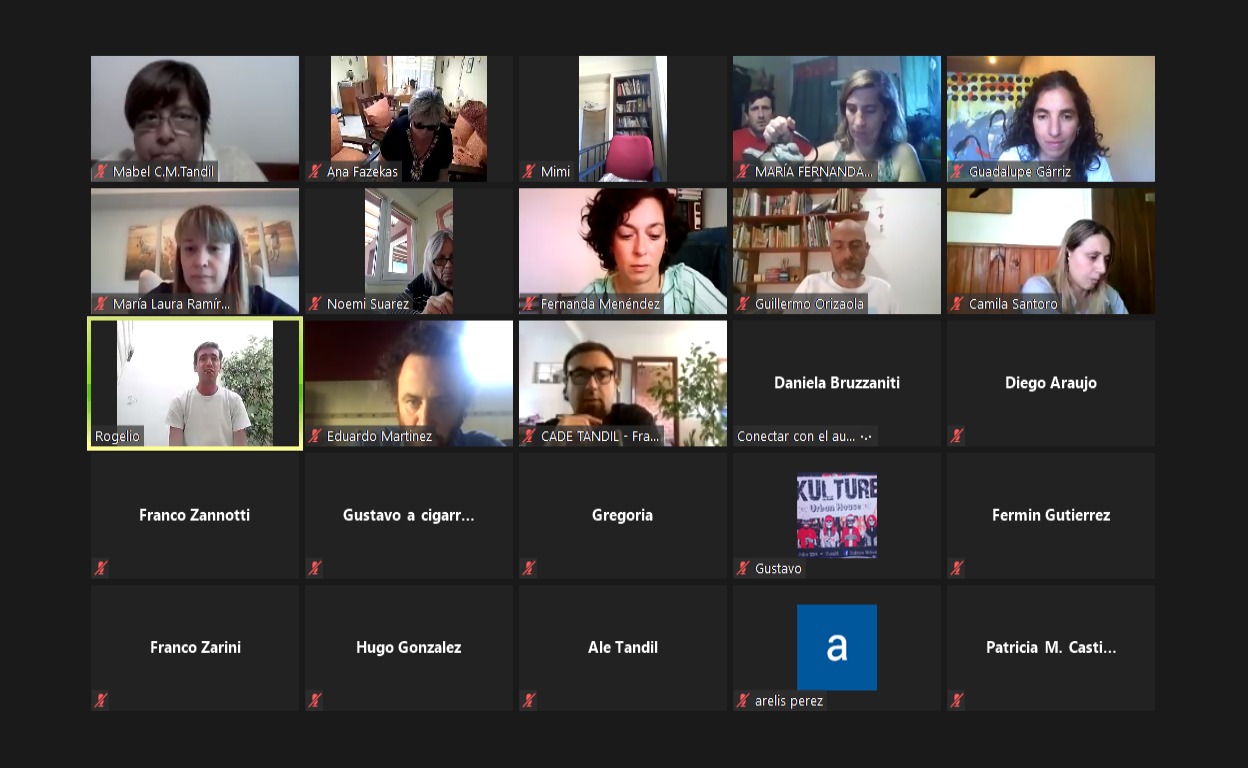Screen dimensions: 1248x768
Task: Click muted mic icon beside arelis perez
Action: (742, 700)
